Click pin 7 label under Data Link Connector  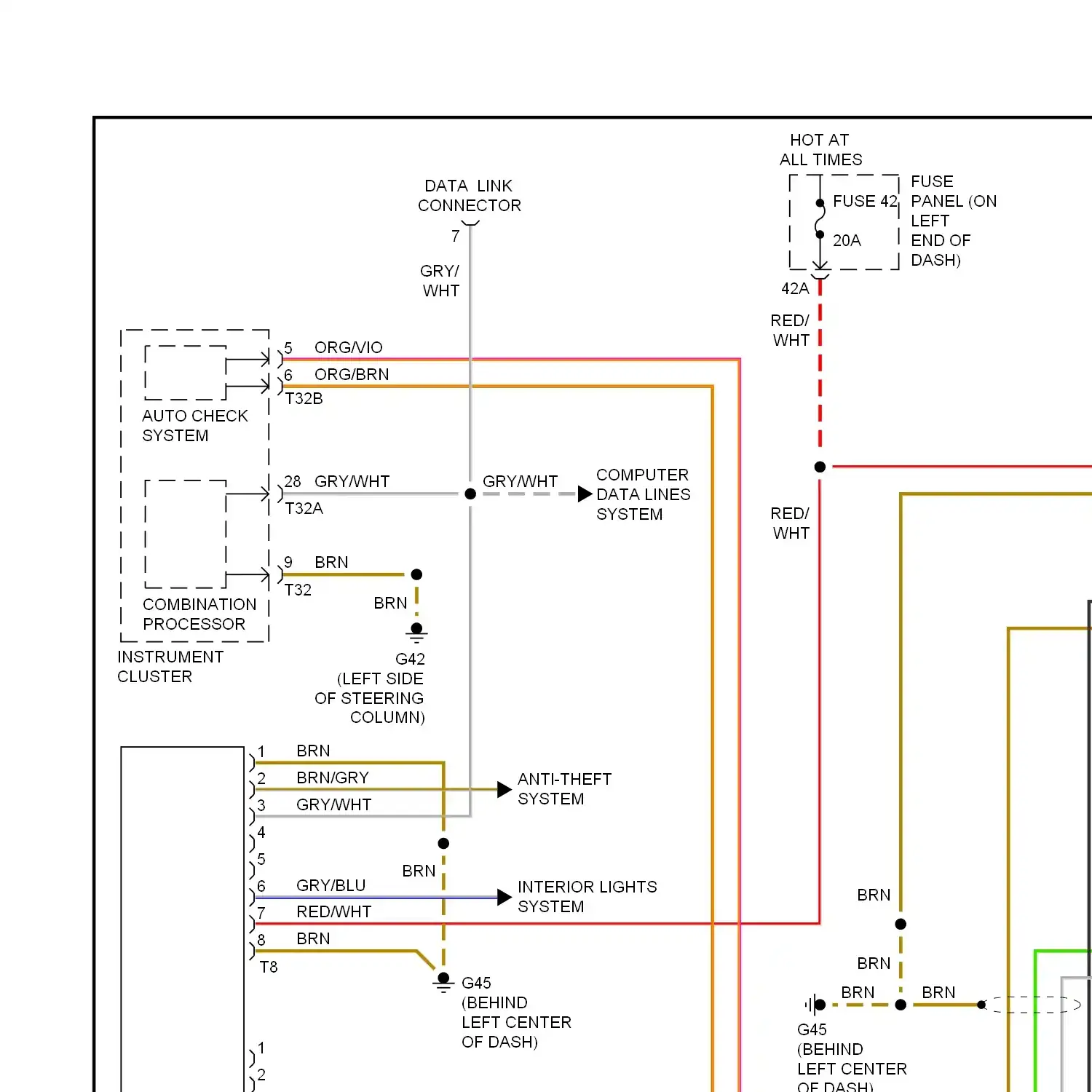[455, 237]
